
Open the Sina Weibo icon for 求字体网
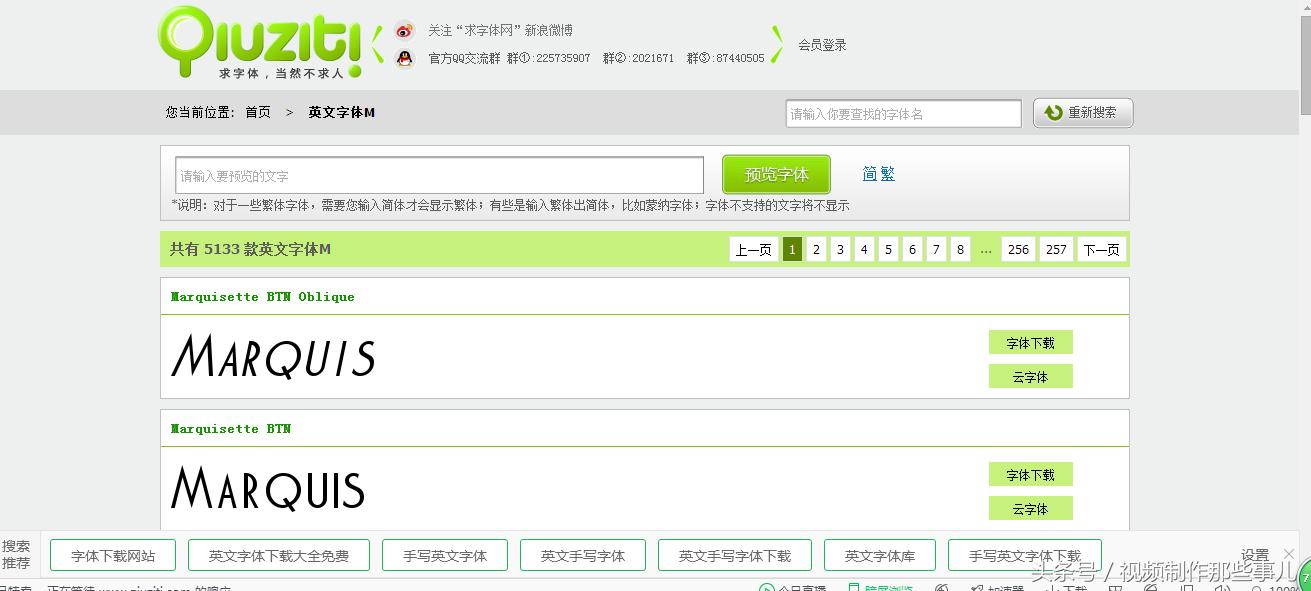(404, 29)
